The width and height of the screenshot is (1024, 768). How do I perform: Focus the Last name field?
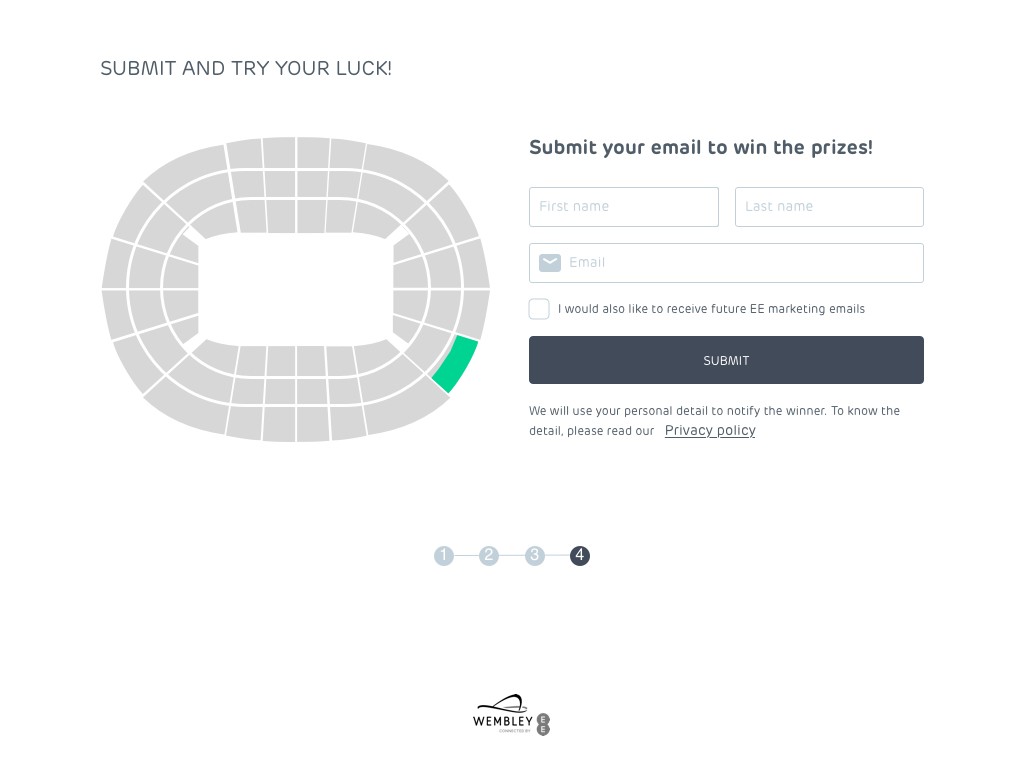829,207
